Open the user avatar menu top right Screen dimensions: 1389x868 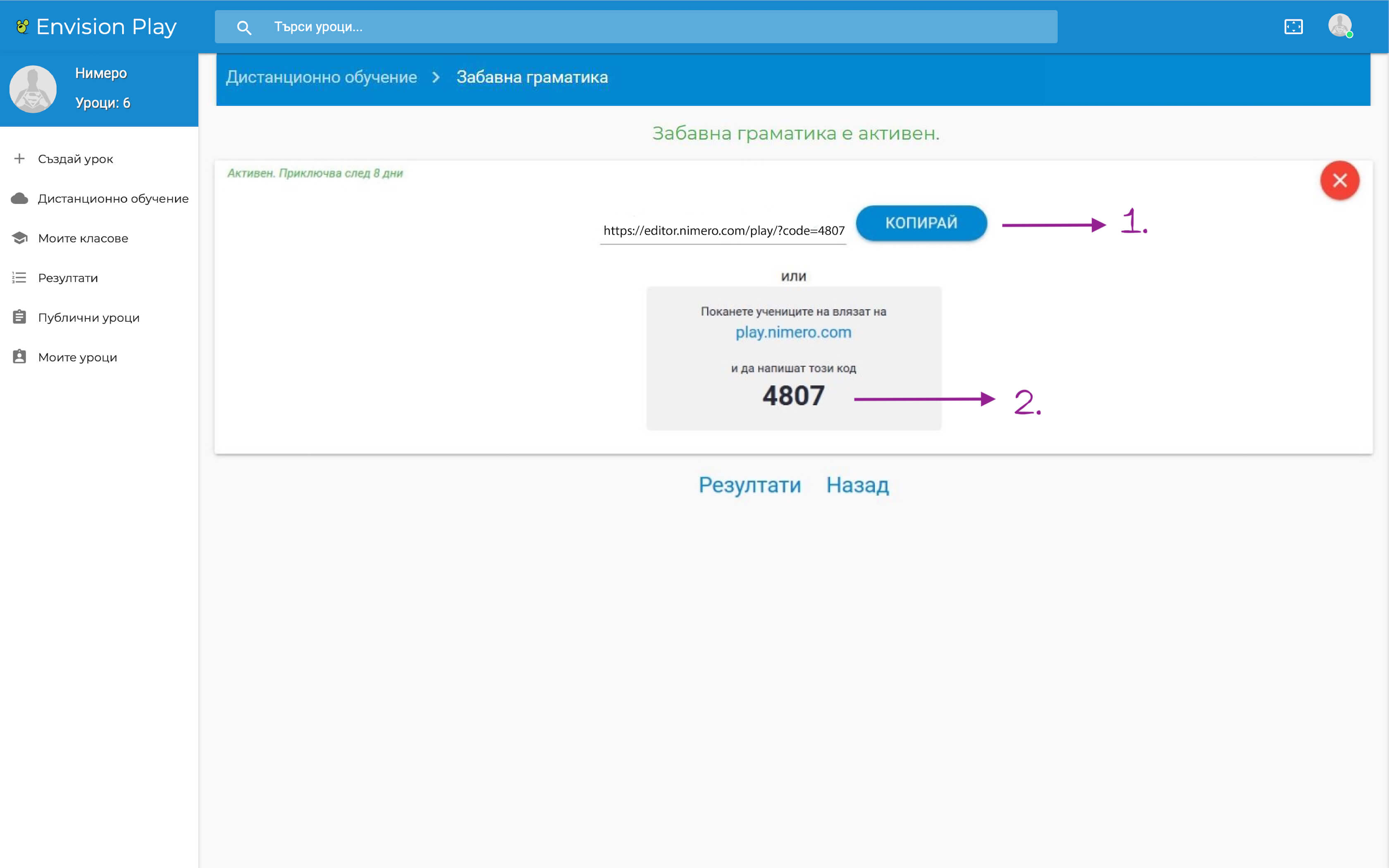click(x=1340, y=26)
